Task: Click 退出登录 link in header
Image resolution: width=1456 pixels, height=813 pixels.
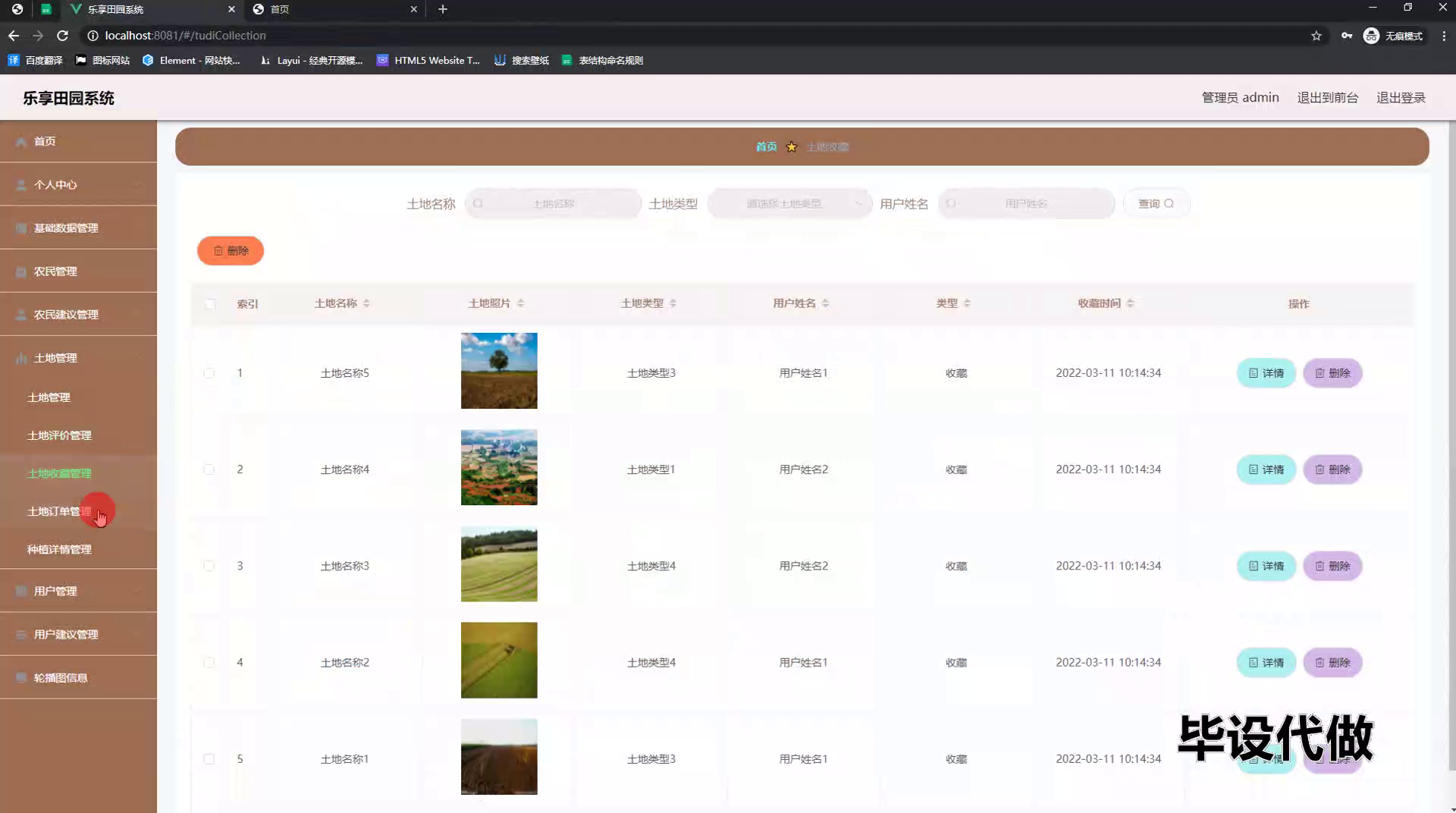Action: coord(1401,98)
